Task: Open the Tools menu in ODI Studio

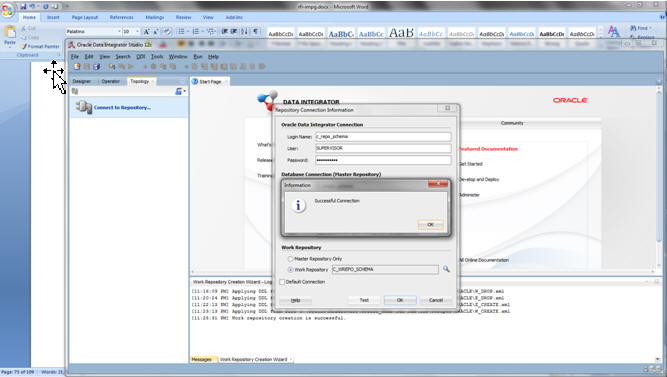Action: click(157, 56)
